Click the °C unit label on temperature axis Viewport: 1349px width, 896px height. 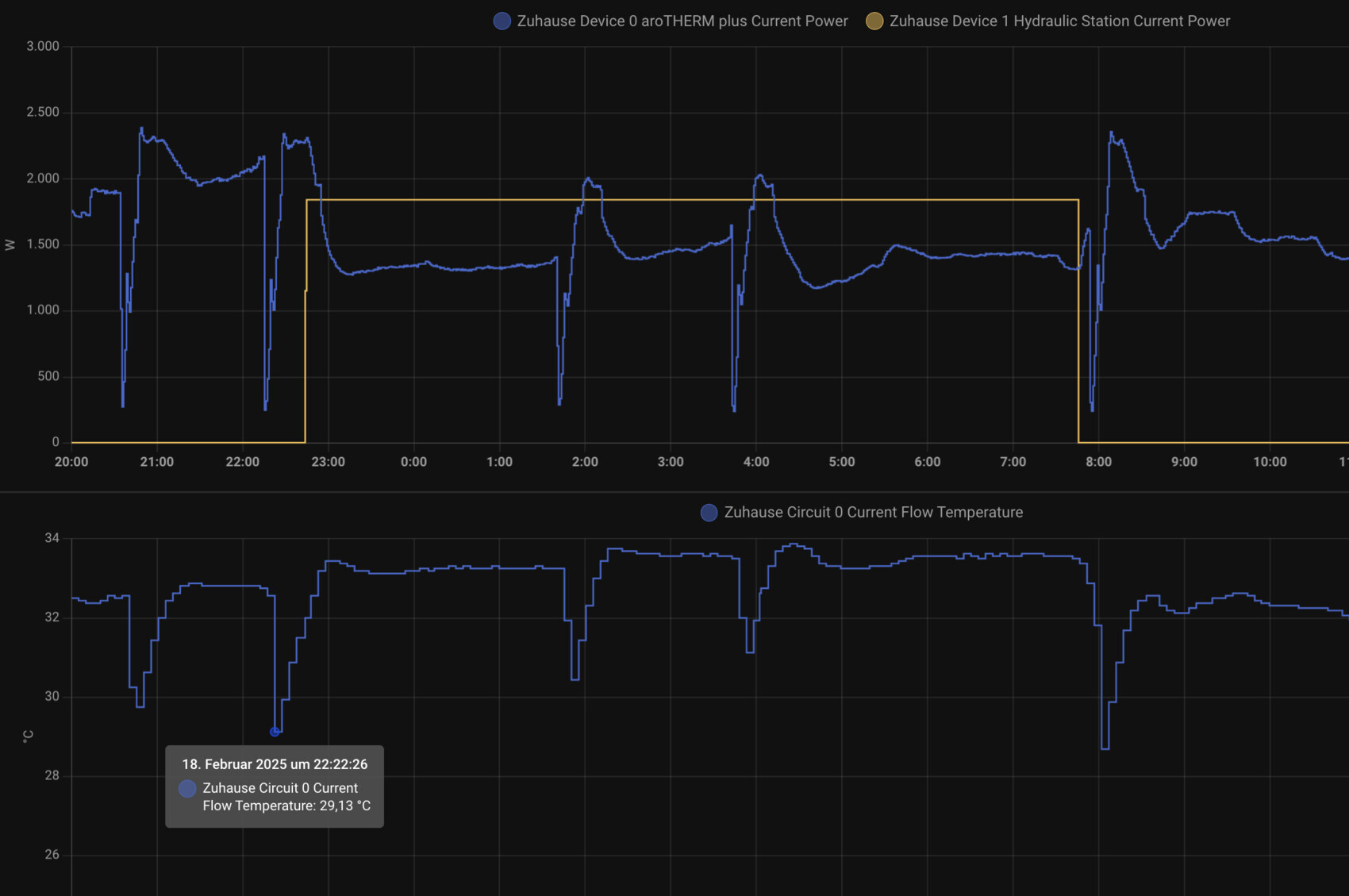click(x=28, y=736)
